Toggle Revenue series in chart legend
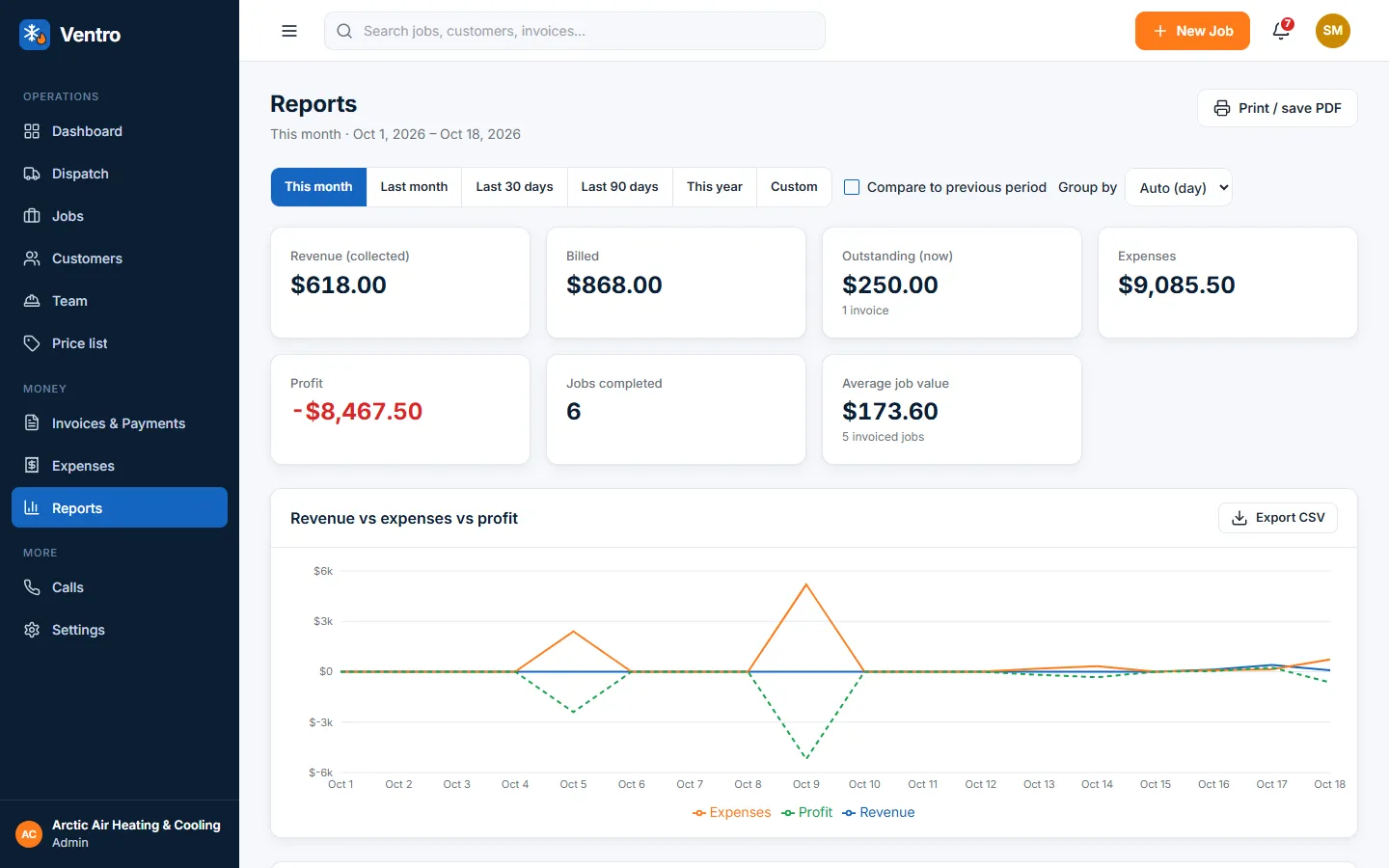This screenshot has height=868, width=1389. pyautogui.click(x=879, y=812)
